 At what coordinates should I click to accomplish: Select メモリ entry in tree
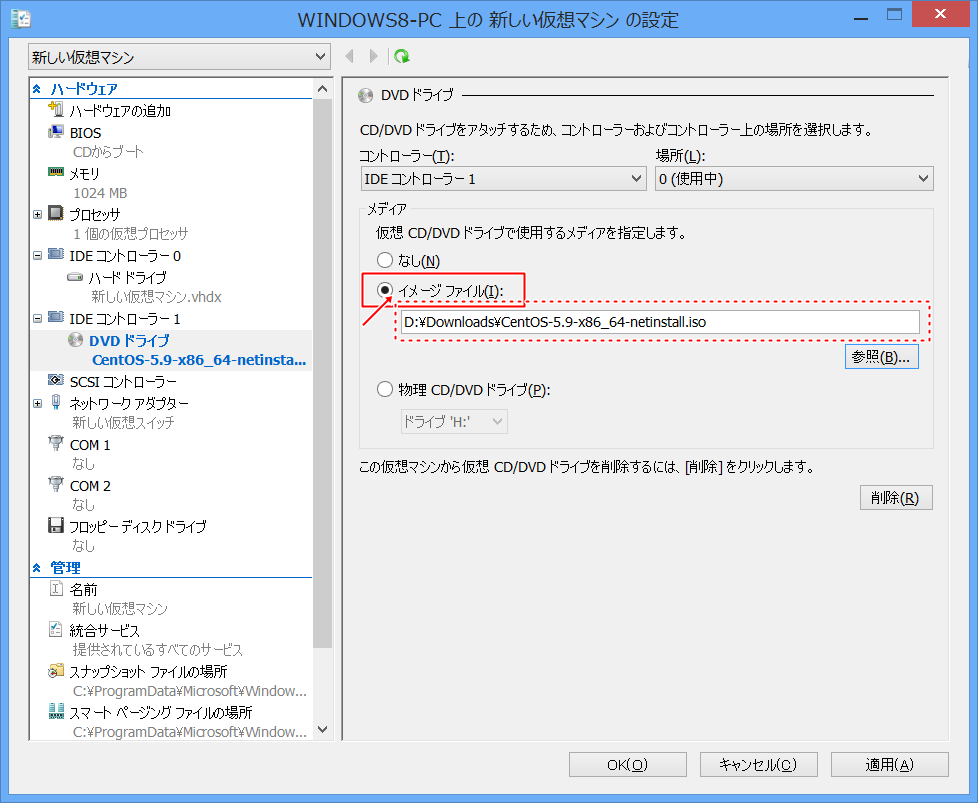pos(84,173)
